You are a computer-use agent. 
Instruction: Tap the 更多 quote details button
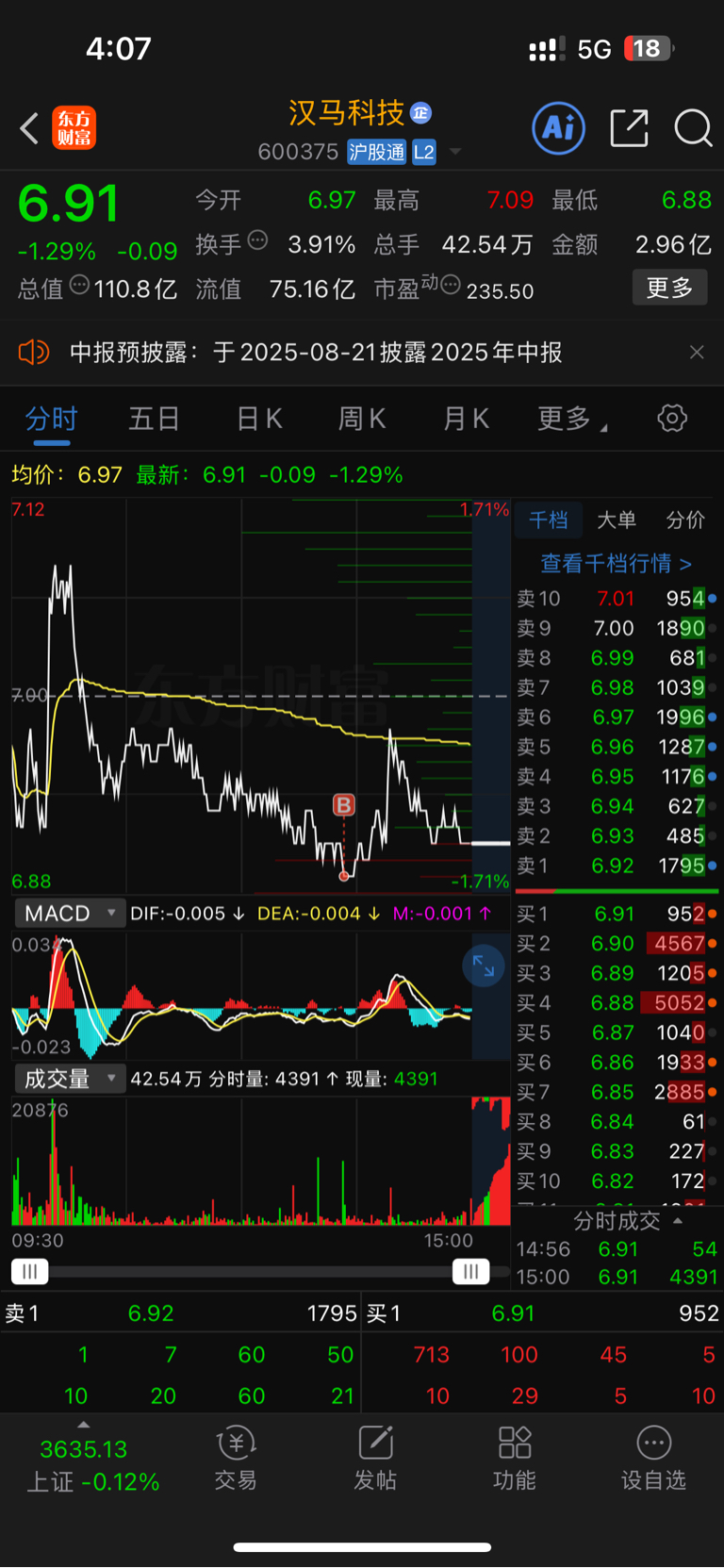670,288
